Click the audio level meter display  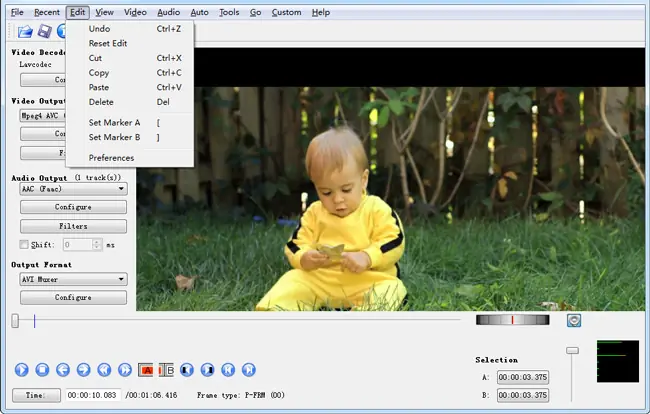(618, 361)
